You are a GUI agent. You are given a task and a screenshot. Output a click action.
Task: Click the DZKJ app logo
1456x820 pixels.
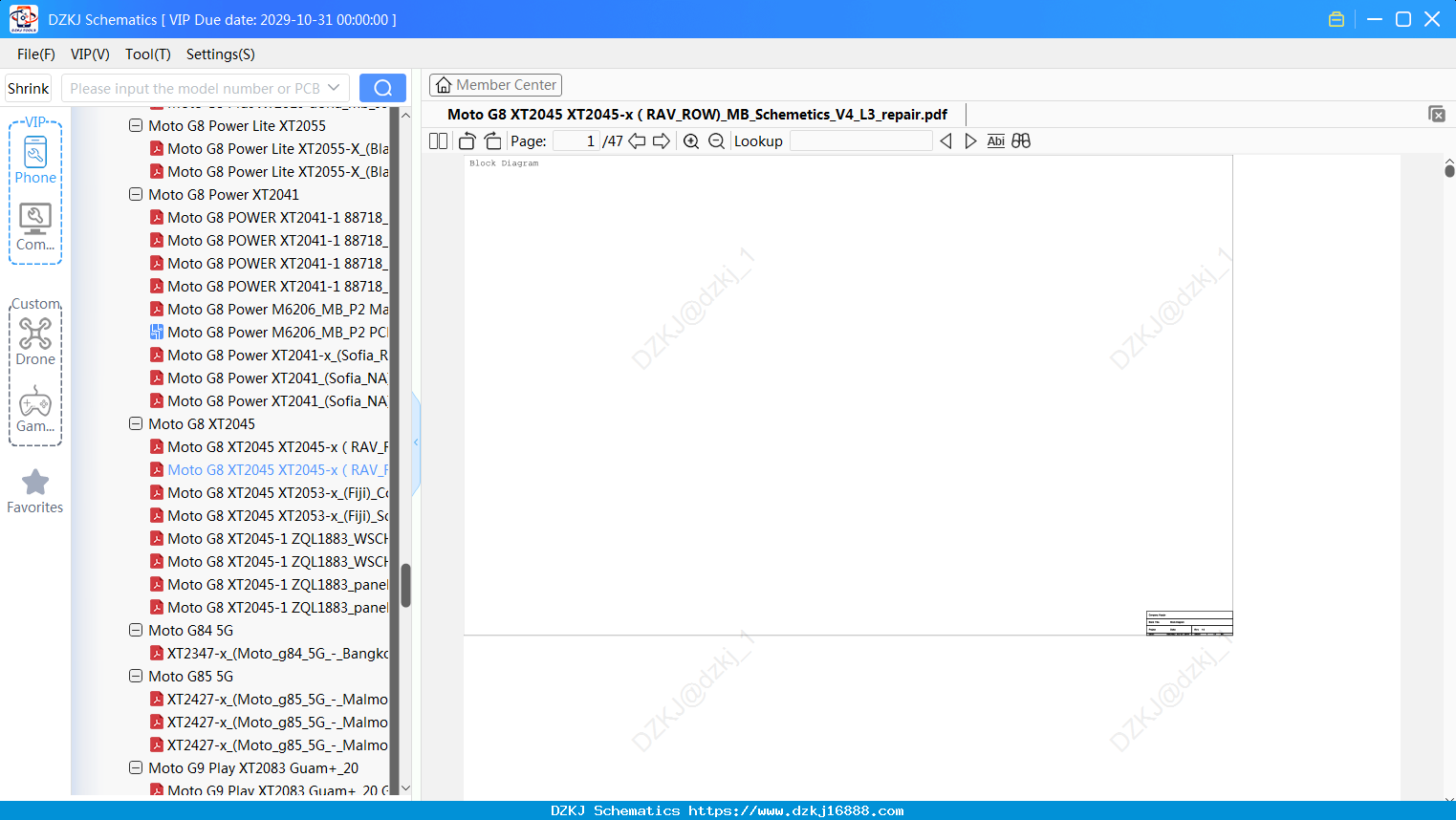(23, 19)
